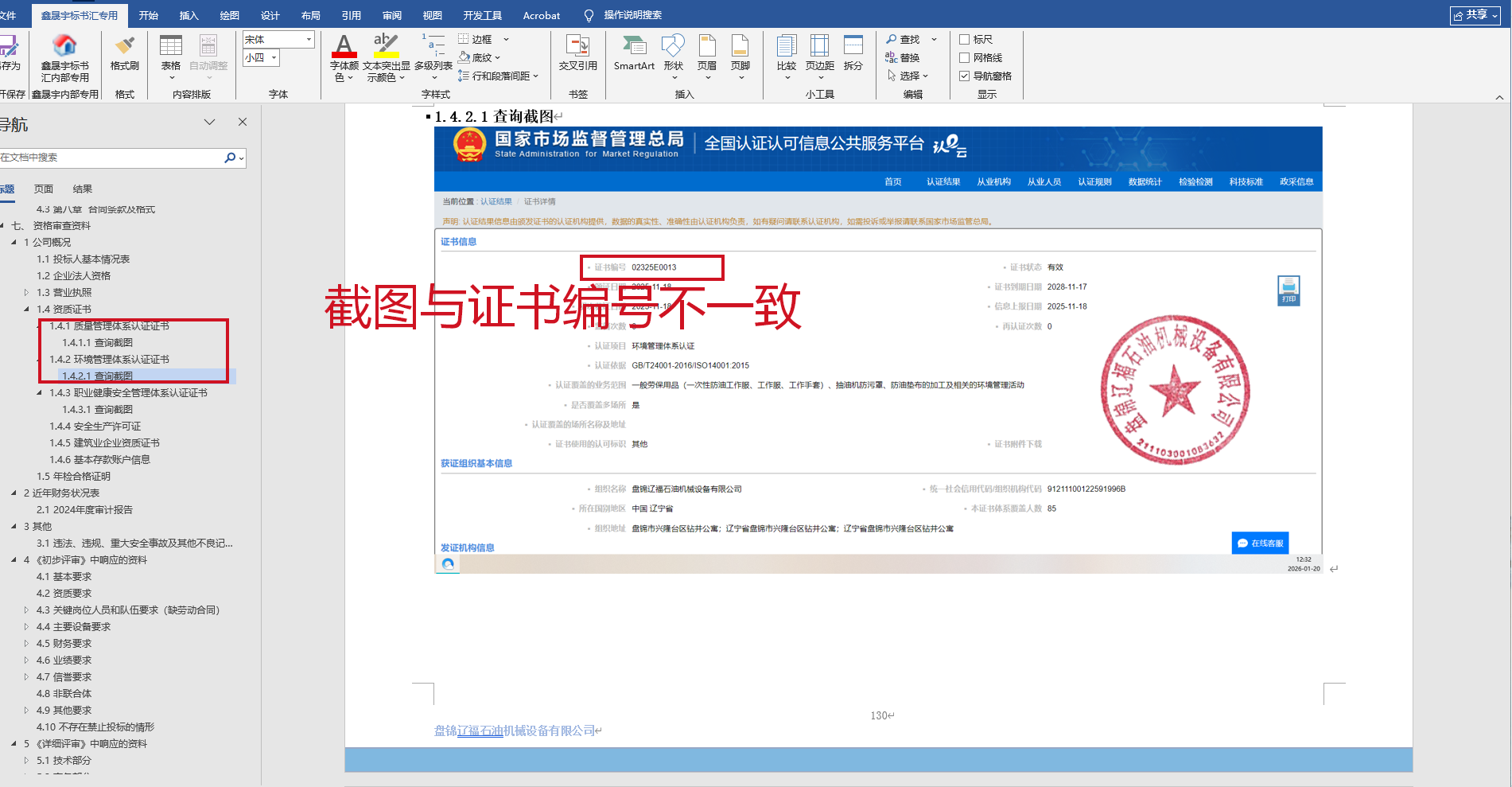The height and width of the screenshot is (787, 1512).
Task: Insert a SmartArt graphic
Action: 634,53
